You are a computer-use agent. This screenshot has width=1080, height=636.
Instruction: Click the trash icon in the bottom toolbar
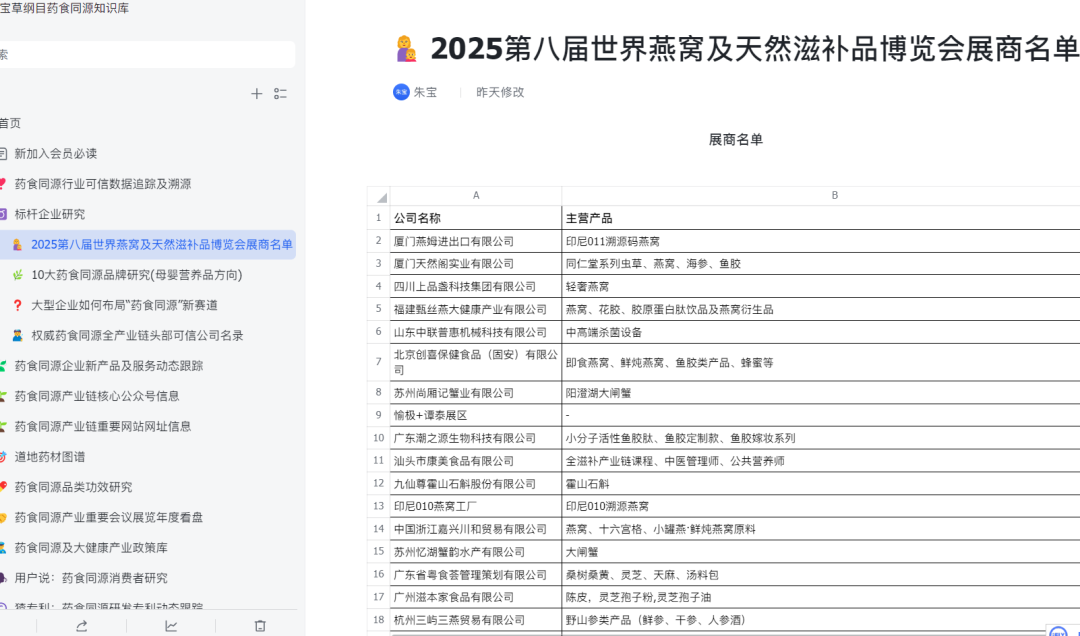click(x=260, y=625)
